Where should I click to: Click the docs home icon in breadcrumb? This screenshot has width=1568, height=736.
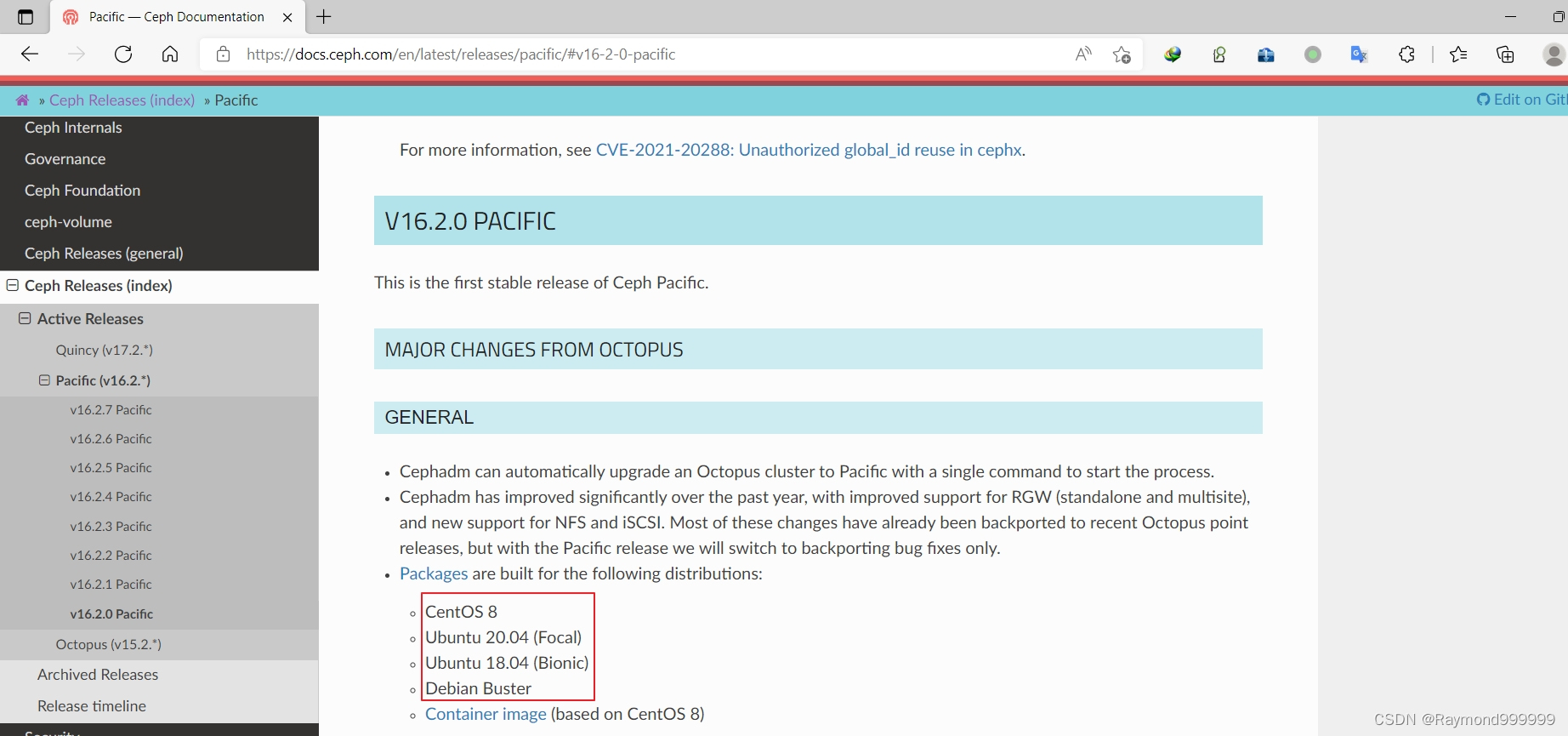pyautogui.click(x=22, y=100)
